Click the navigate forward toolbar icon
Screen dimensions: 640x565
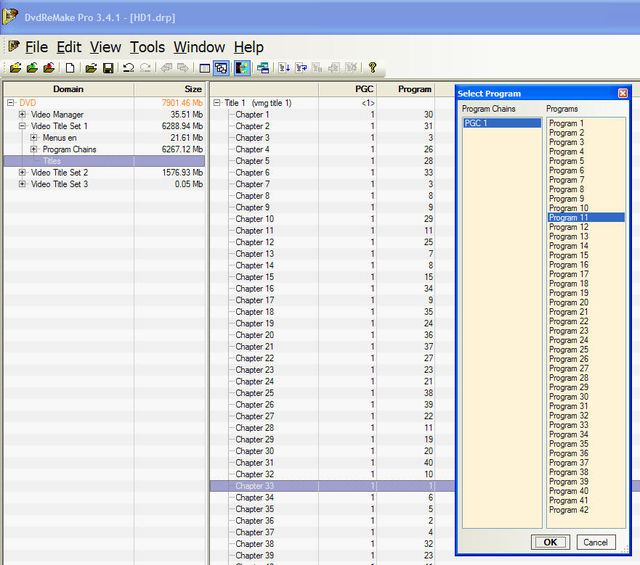pyautogui.click(x=183, y=68)
